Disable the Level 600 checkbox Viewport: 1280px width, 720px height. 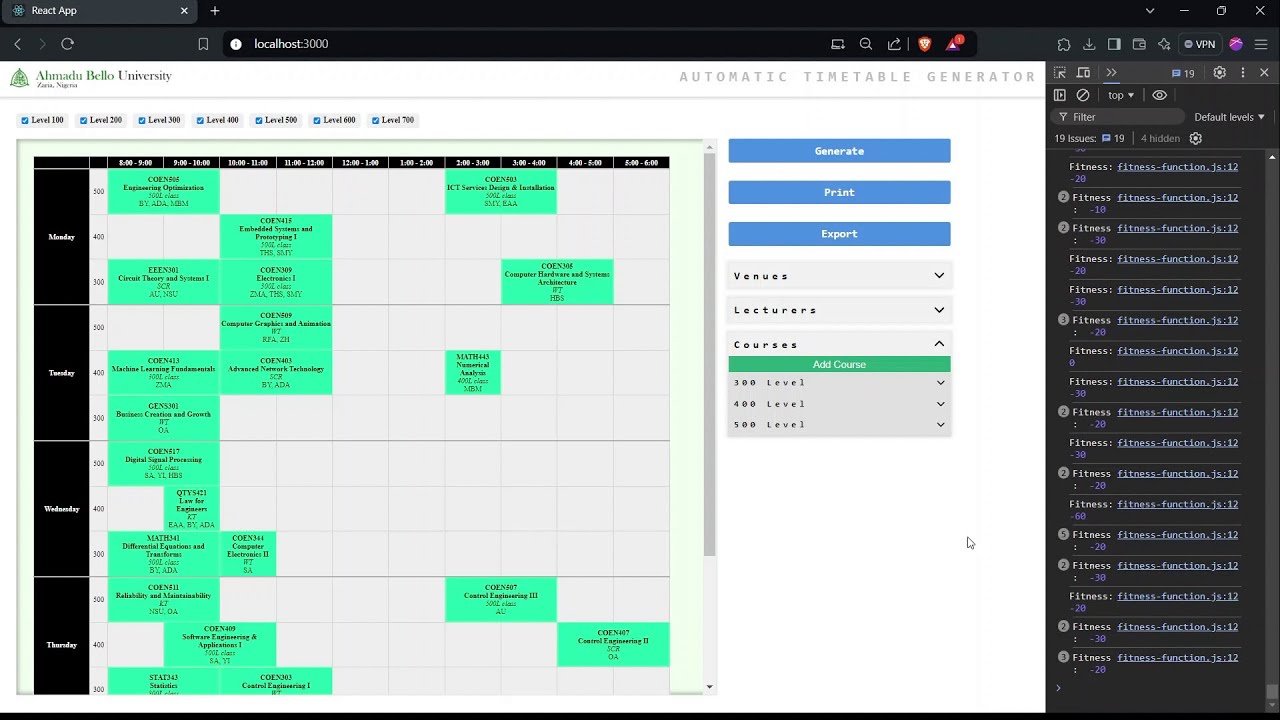317,120
